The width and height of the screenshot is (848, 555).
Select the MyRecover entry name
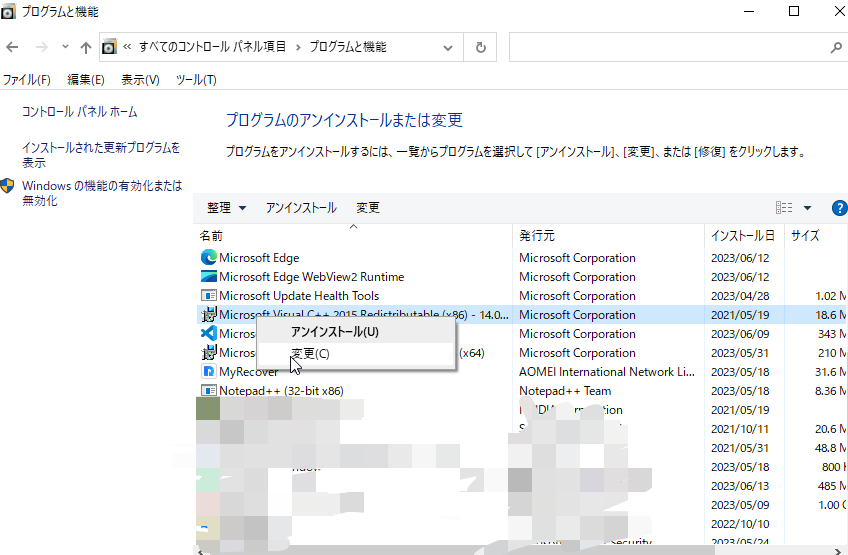pos(248,371)
